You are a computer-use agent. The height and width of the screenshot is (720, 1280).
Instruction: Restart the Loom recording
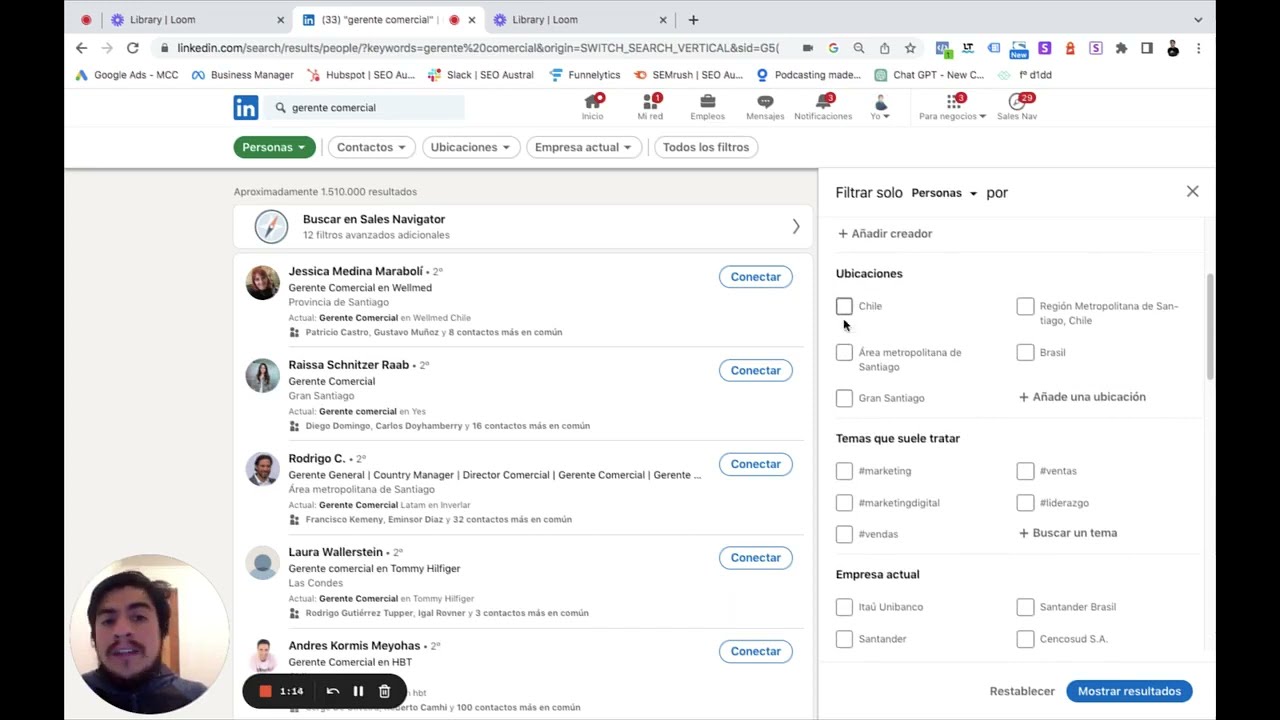coord(333,691)
